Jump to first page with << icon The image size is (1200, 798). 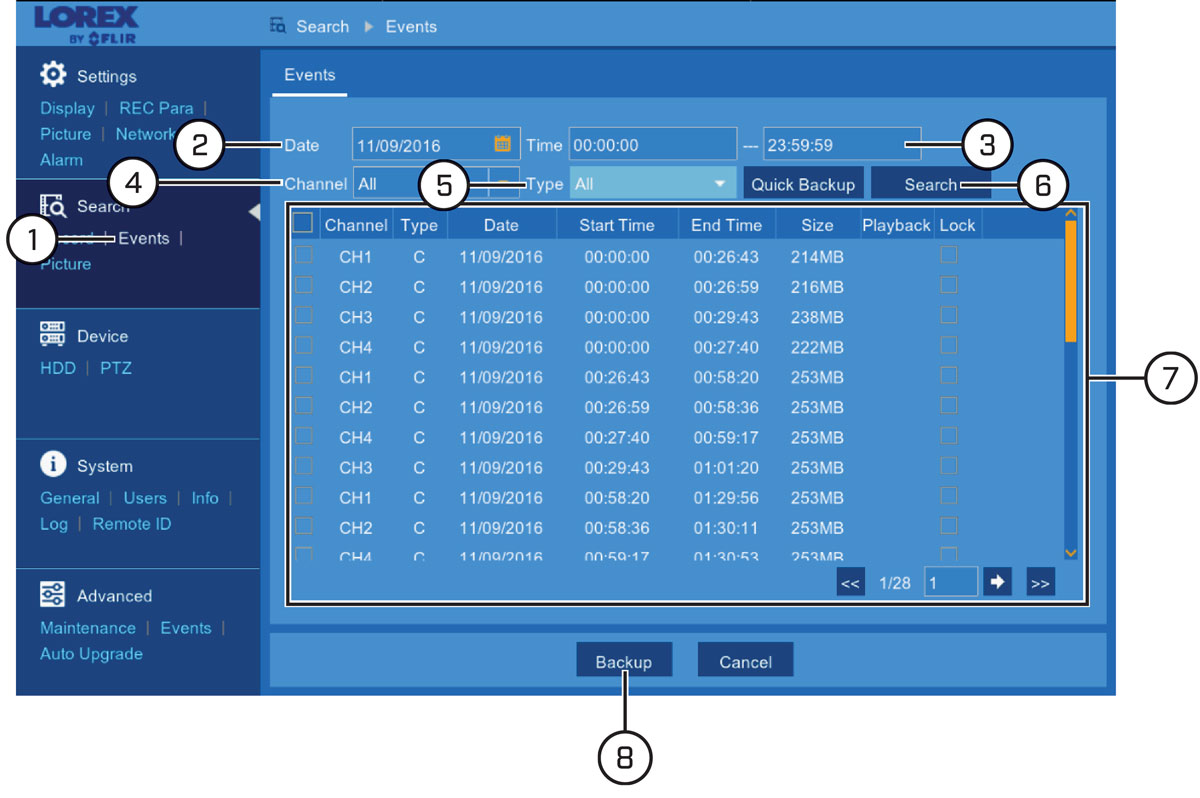point(851,584)
